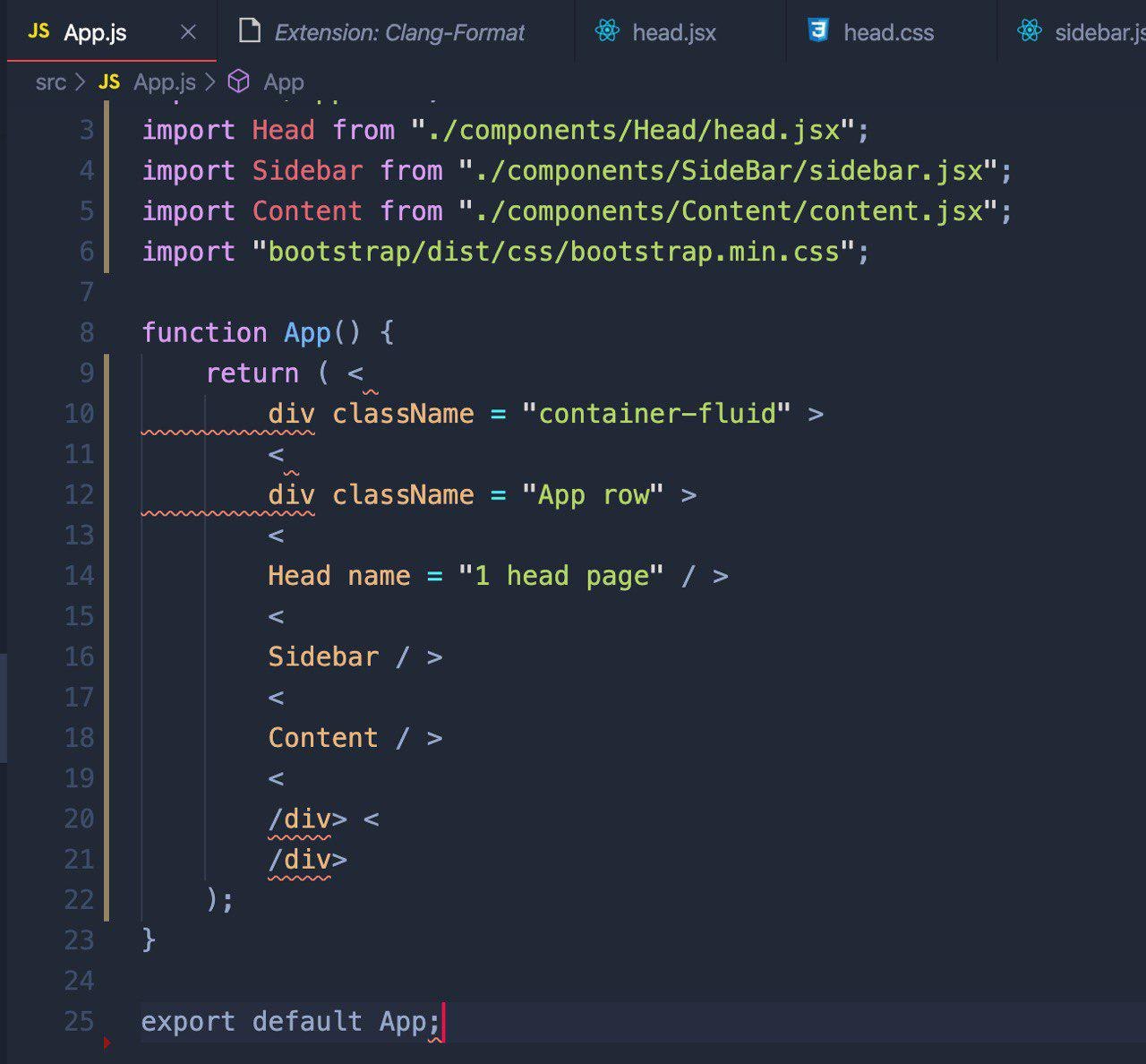This screenshot has width=1146, height=1064.
Task: Expand the App symbol breadcrumb
Action: point(284,82)
